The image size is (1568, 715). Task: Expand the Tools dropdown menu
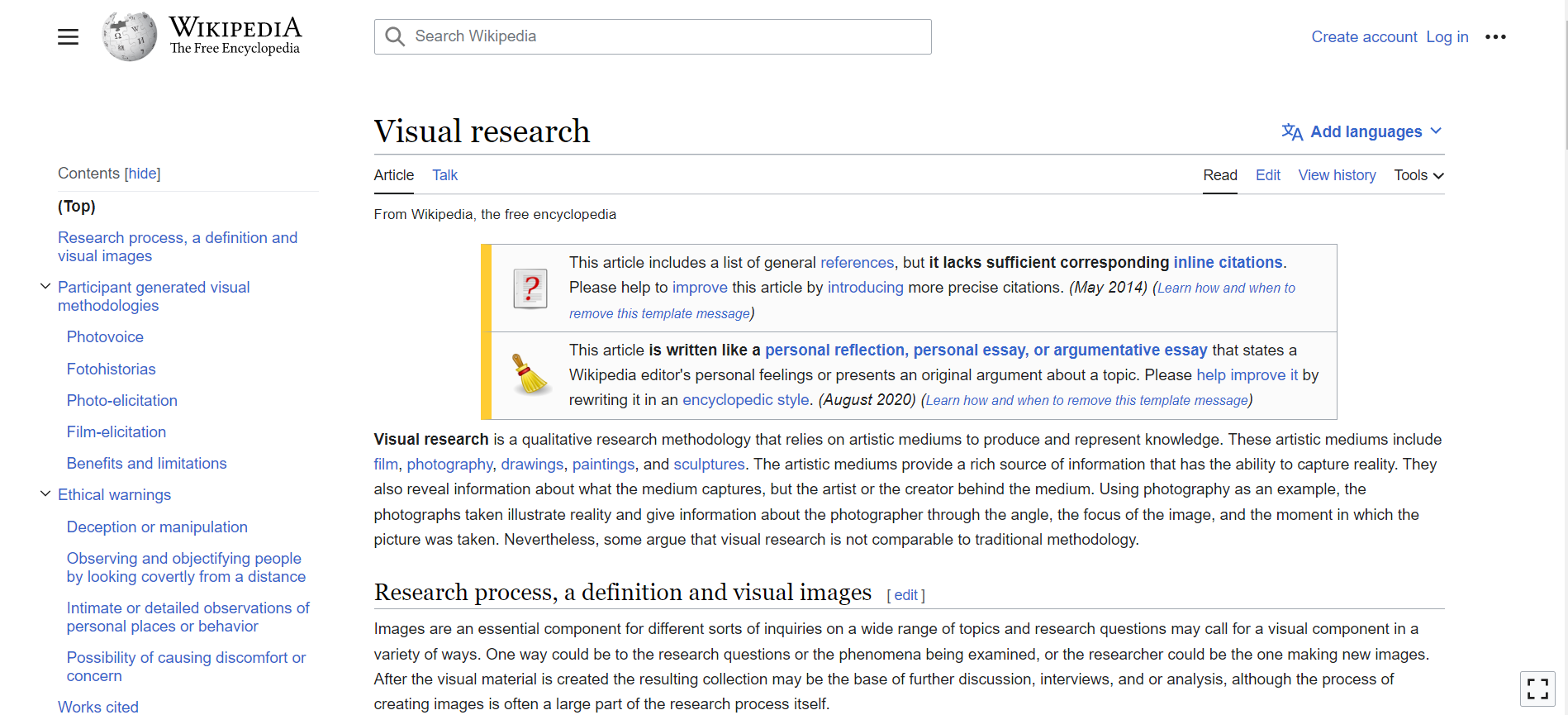(x=1418, y=175)
